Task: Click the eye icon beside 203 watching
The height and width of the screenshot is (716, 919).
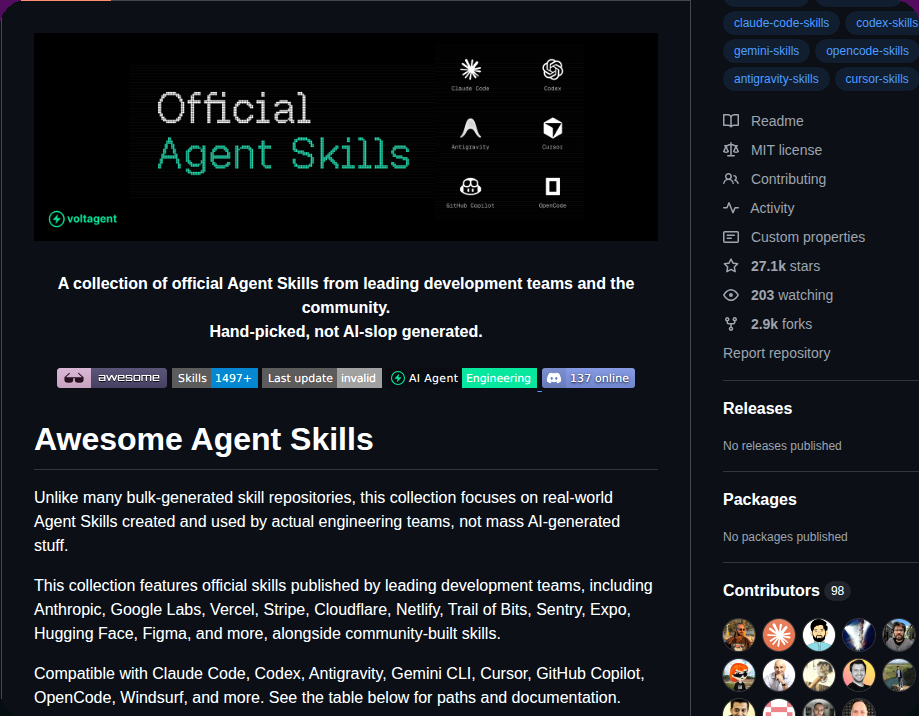Action: pos(731,295)
